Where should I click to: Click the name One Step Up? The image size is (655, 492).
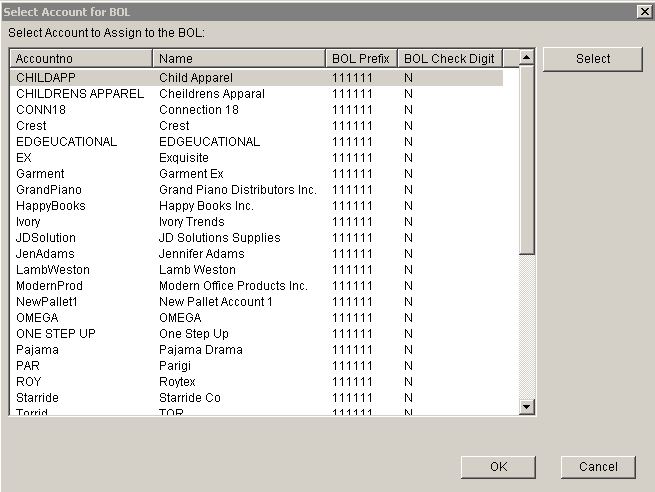click(194, 334)
